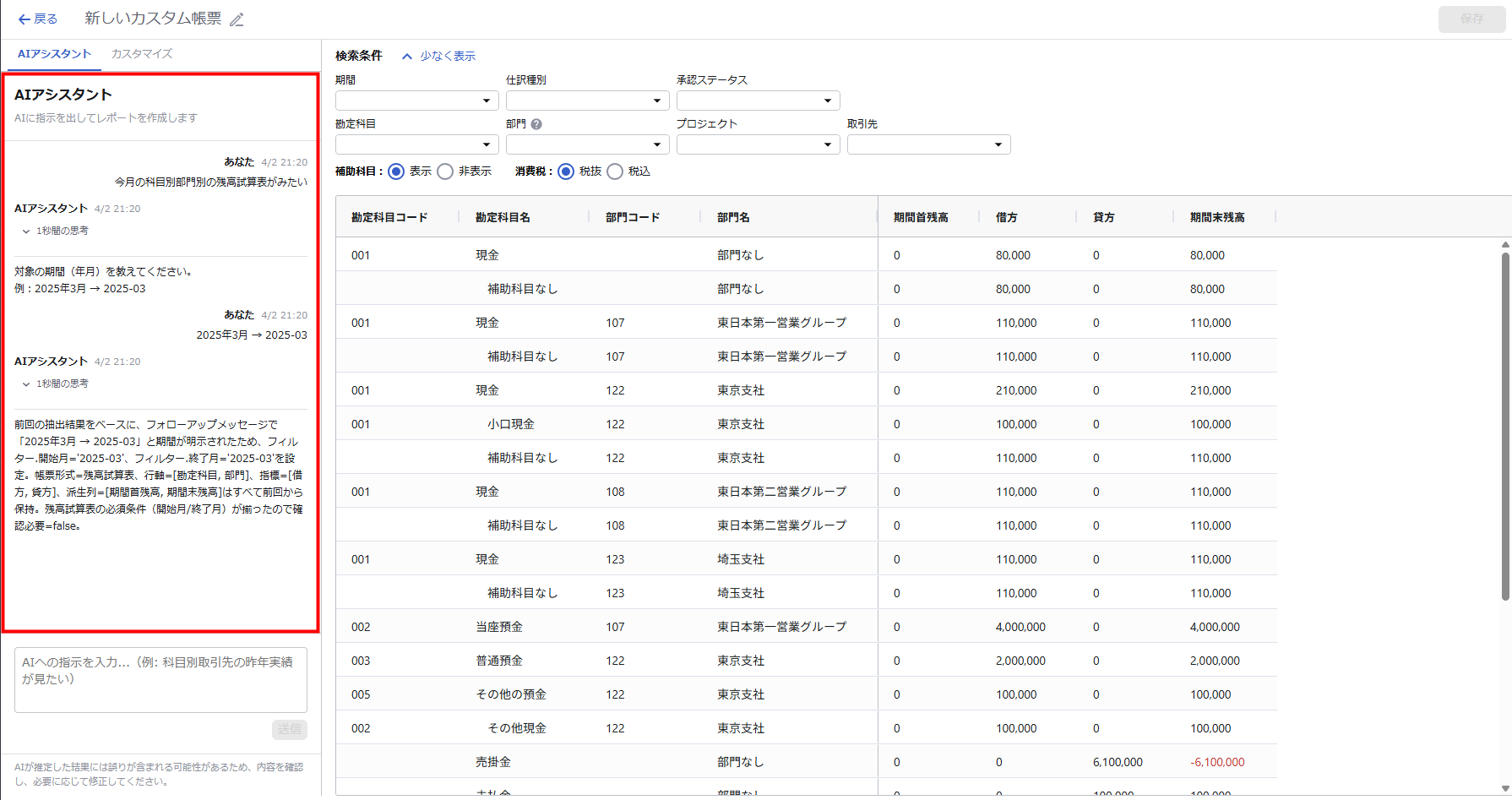Switch to the カスタマイズ tab
The height and width of the screenshot is (800, 1512).
click(142, 54)
